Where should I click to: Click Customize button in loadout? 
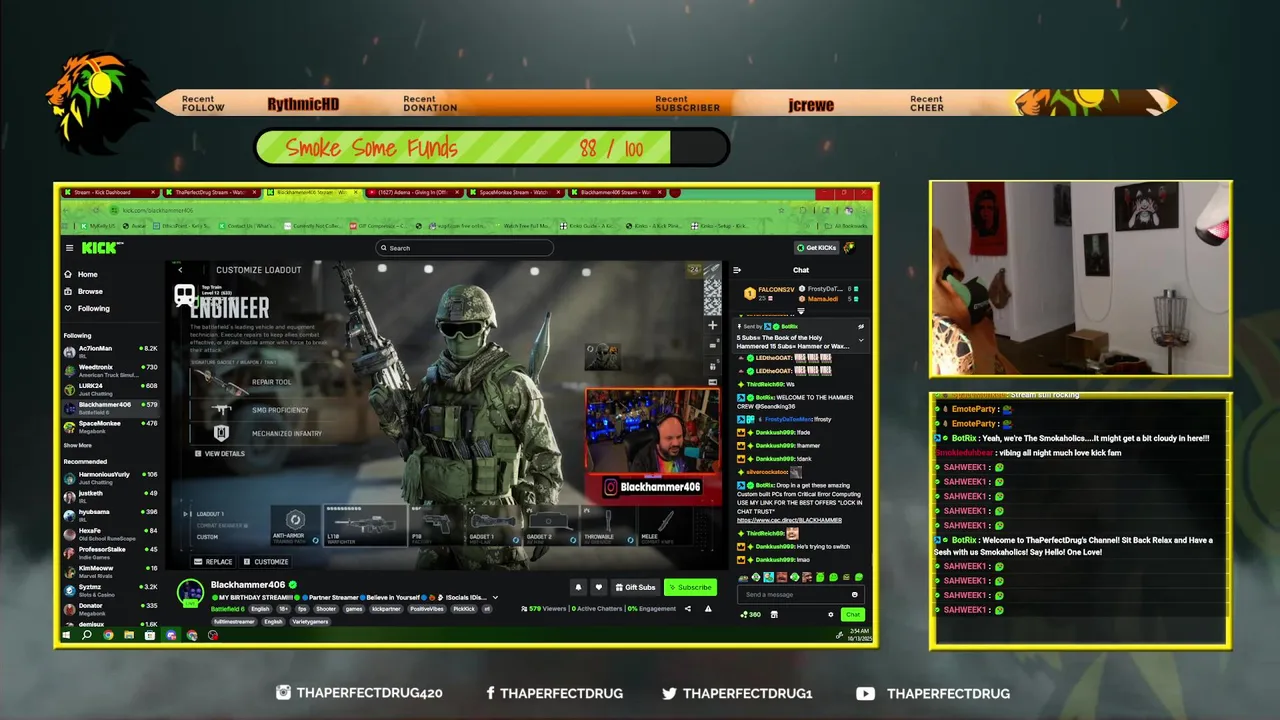click(x=266, y=562)
